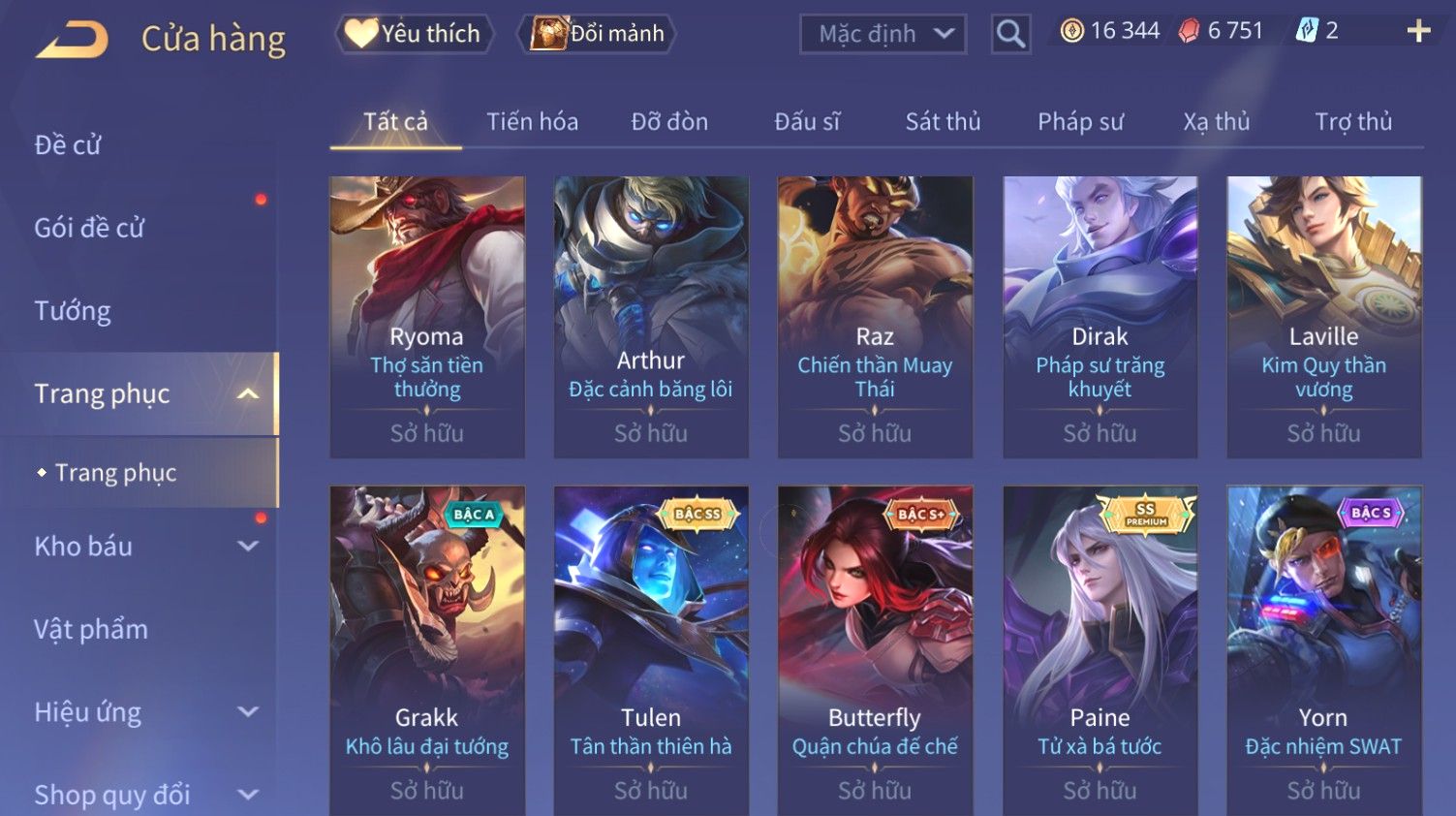Click the gold coin balance icon
This screenshot has width=1456, height=816.
click(1071, 31)
